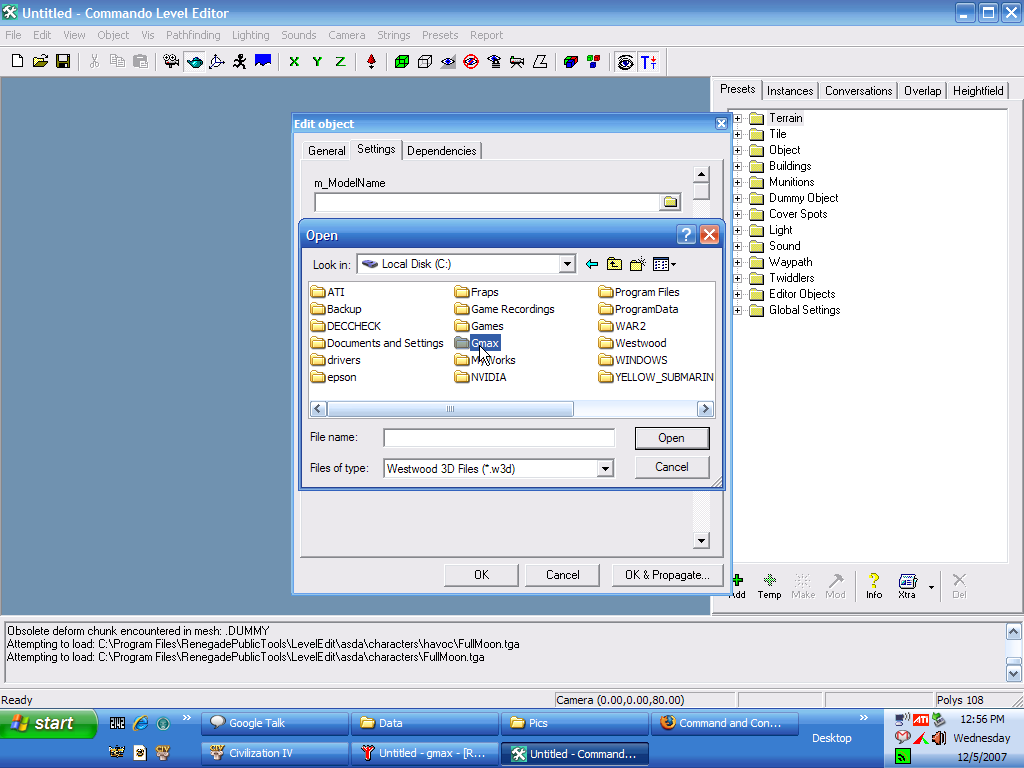Expand the Files of type dropdown

604,468
